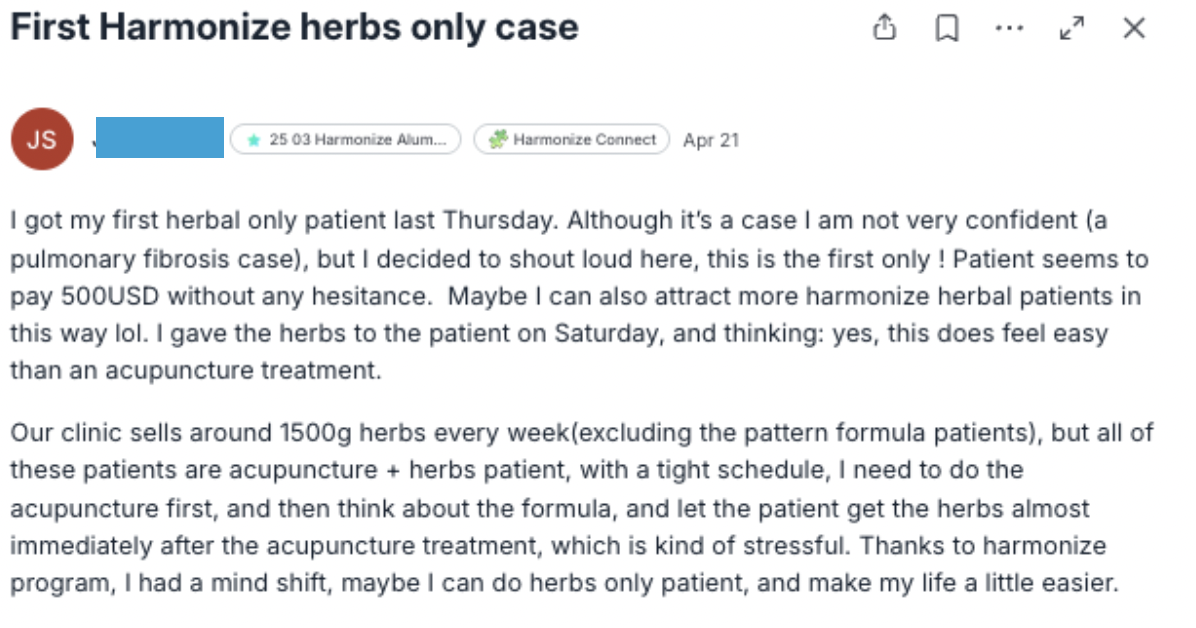The width and height of the screenshot is (1196, 628).
Task: Click the word "Thursday" in first paragraph
Action: coord(490,221)
